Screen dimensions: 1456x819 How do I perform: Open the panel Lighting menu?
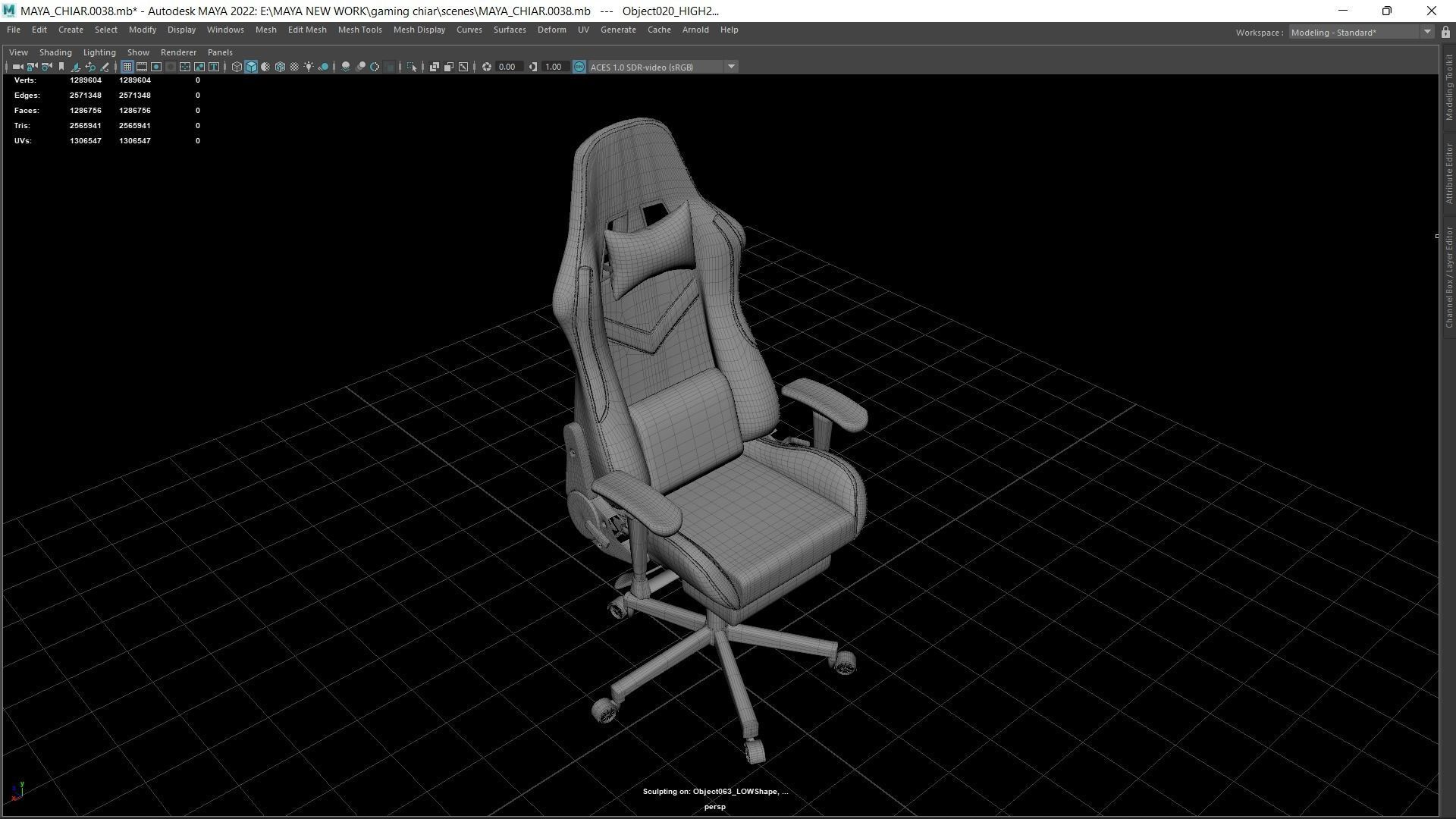coord(99,52)
